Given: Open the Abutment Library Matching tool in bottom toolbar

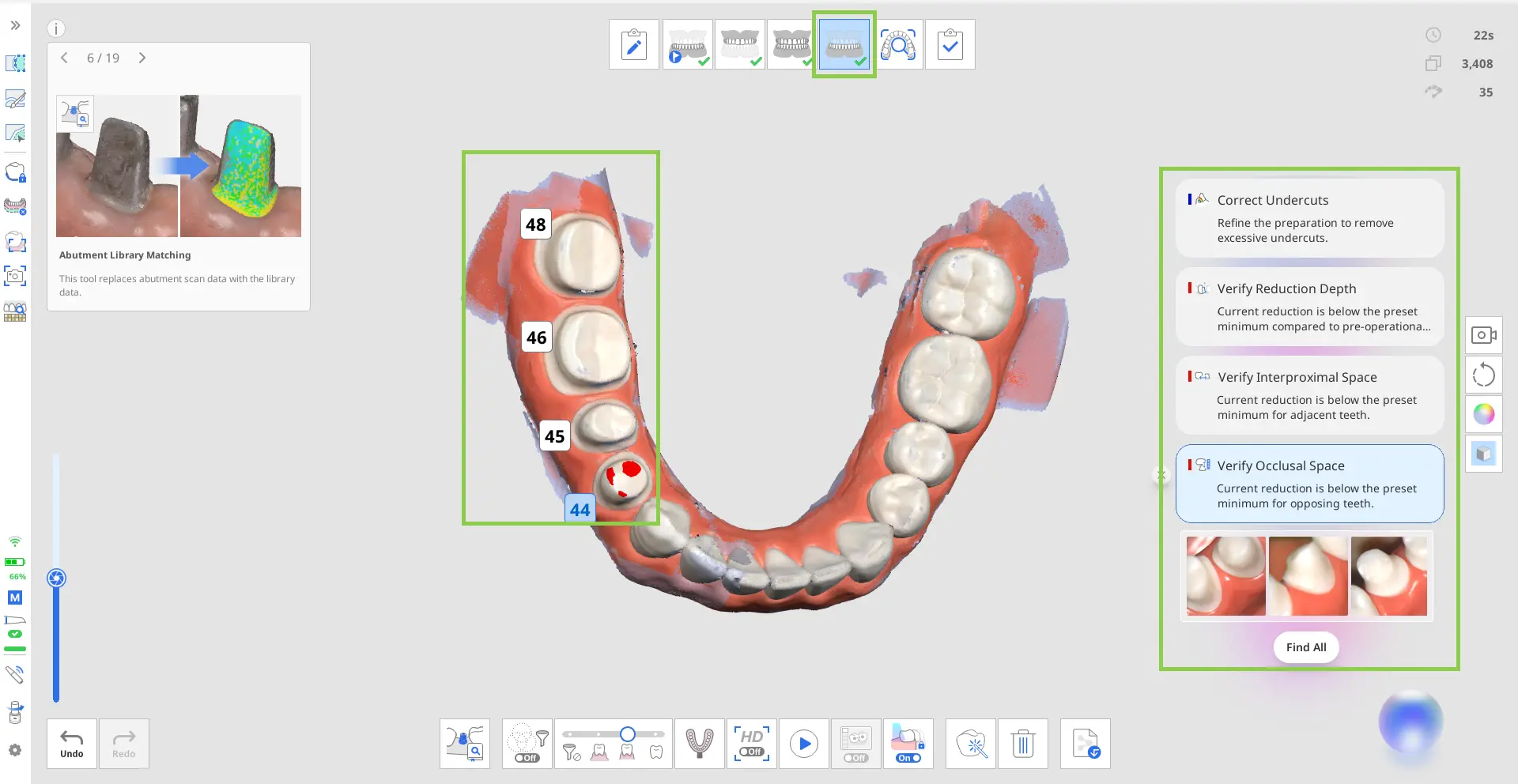Looking at the screenshot, I should (465, 744).
